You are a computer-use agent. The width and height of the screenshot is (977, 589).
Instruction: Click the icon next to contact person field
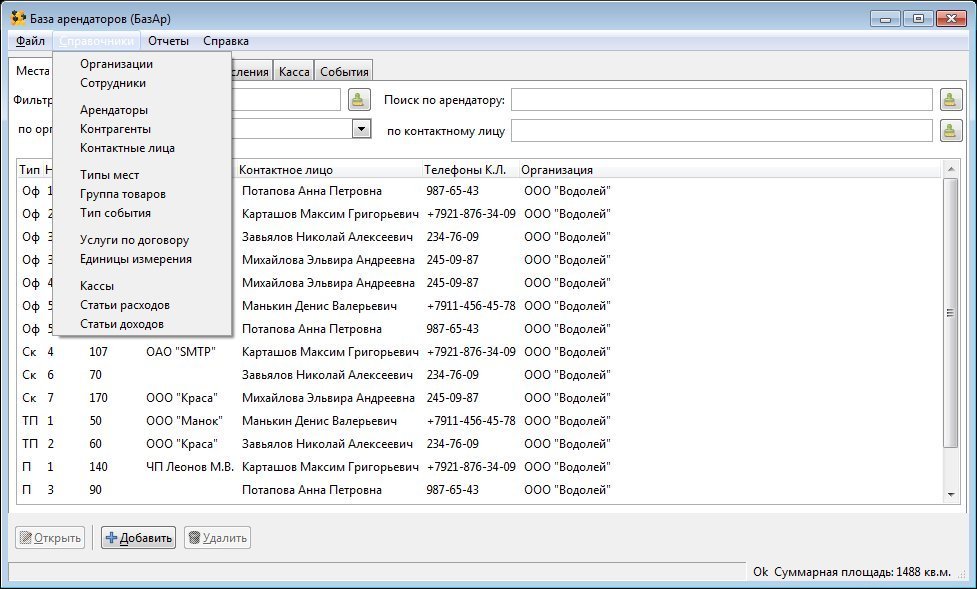coord(949,130)
